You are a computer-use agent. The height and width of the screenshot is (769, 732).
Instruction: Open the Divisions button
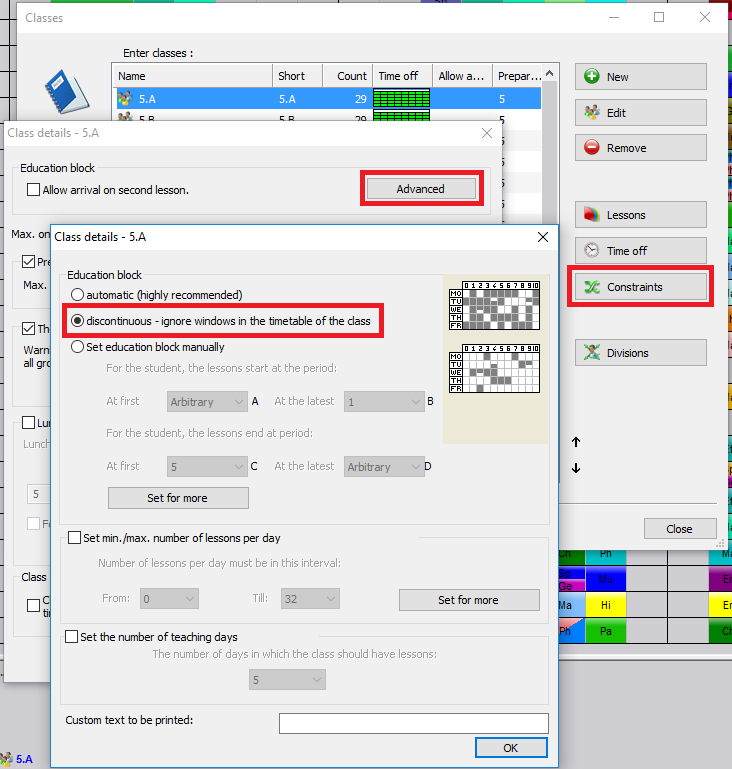[640, 353]
